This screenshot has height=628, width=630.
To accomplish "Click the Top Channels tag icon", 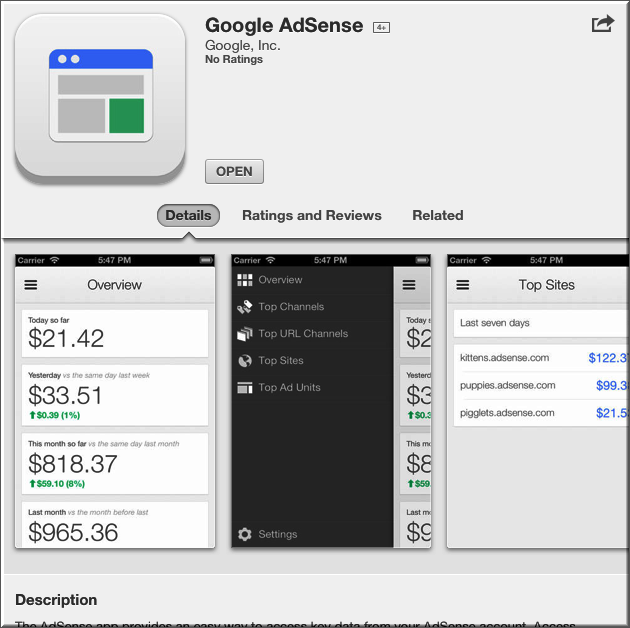I will point(245,307).
